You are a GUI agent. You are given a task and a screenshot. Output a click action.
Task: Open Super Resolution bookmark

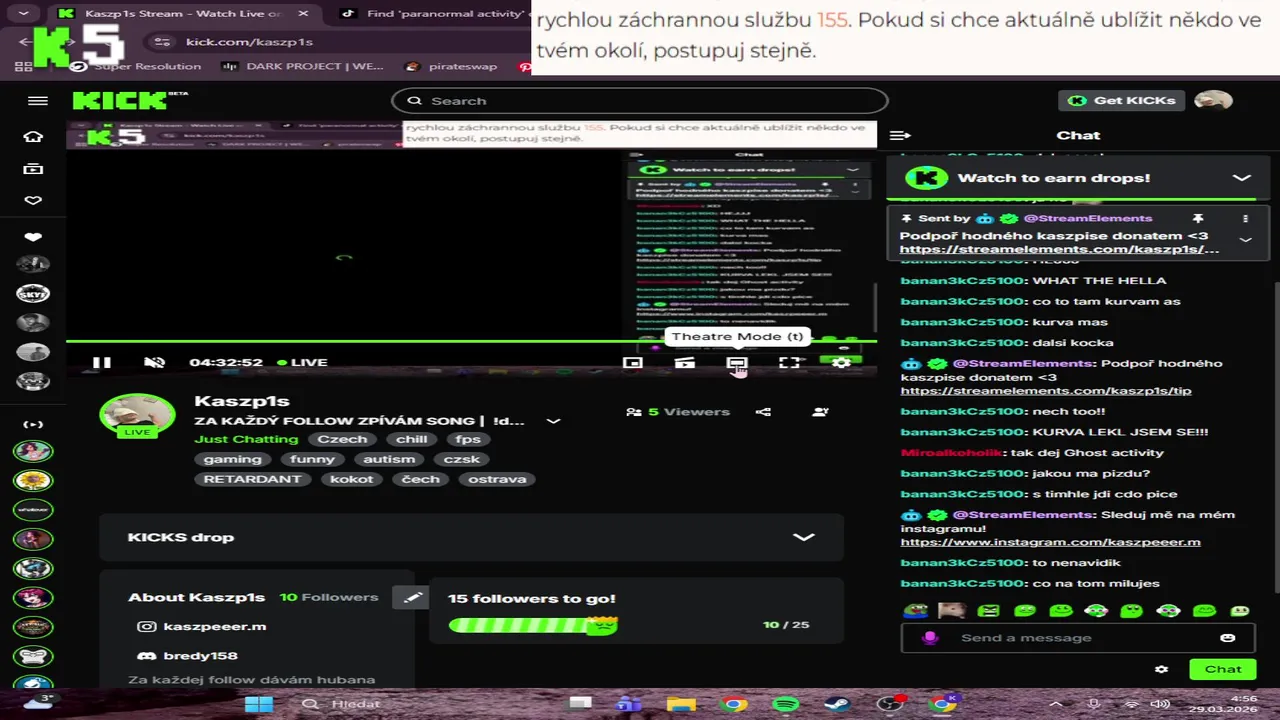point(137,66)
